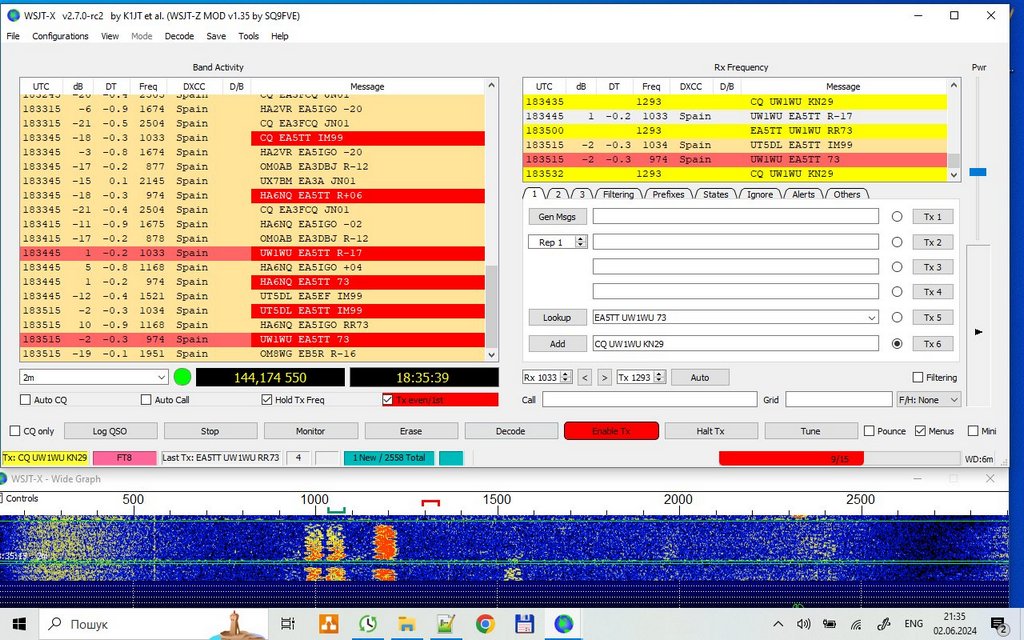The image size is (1024, 640).
Task: Open the File menu
Action: coord(13,36)
